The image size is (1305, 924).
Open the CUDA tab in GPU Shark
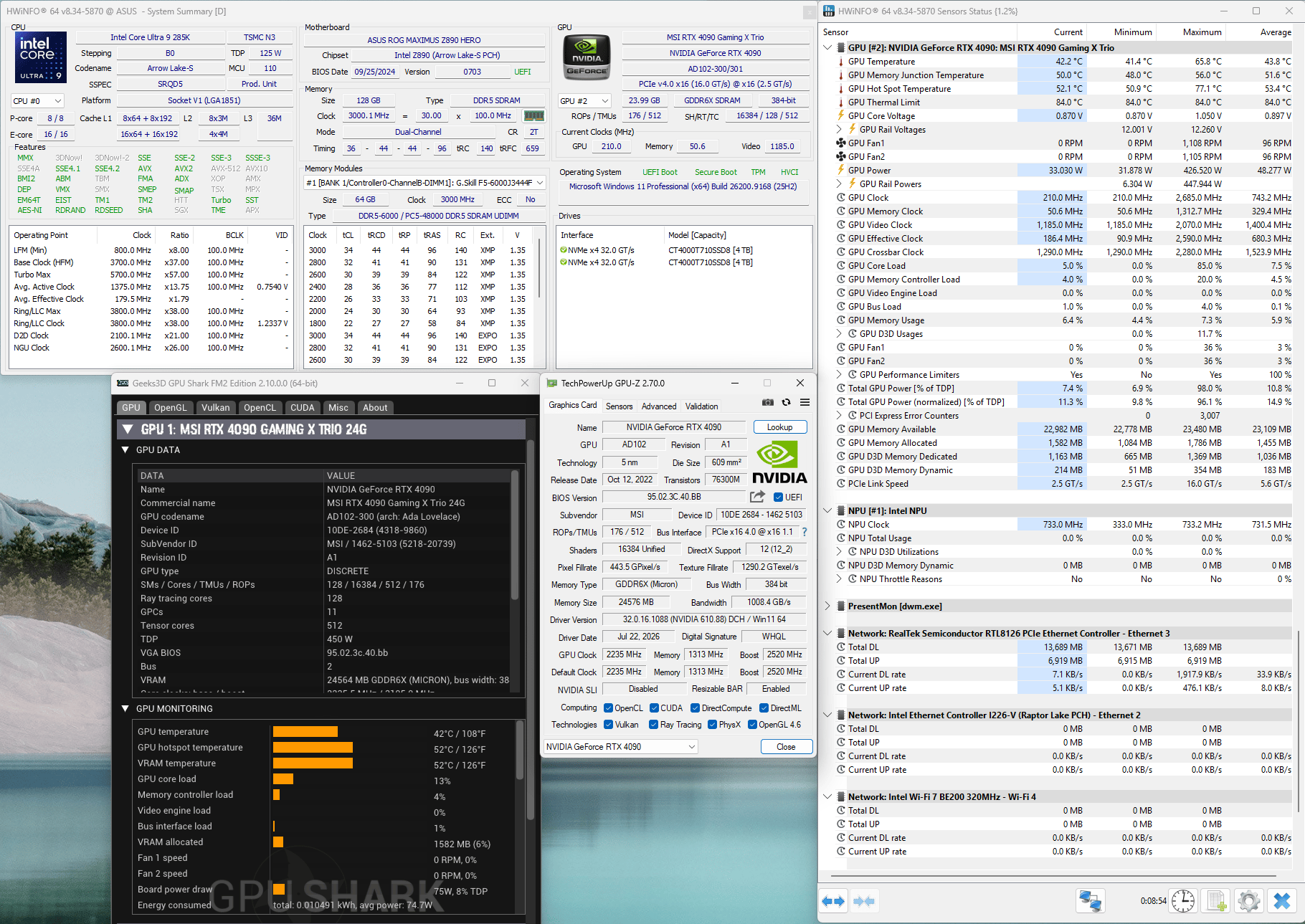pyautogui.click(x=302, y=407)
